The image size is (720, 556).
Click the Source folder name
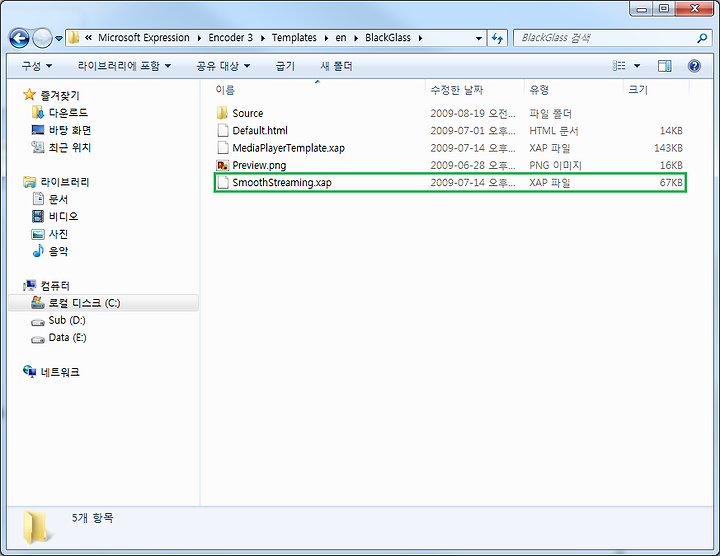tap(248, 113)
